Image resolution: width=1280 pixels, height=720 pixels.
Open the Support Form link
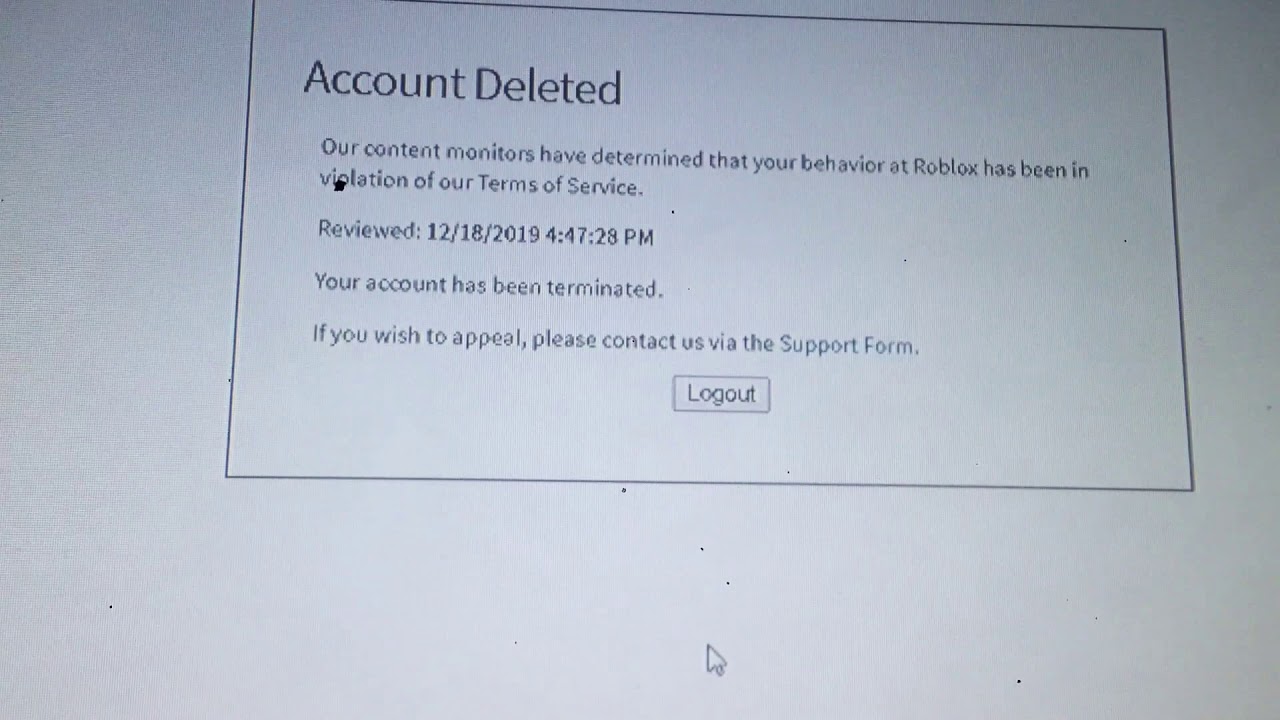848,345
